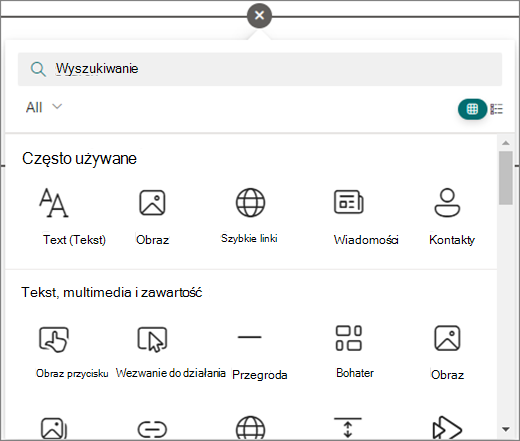Click the Często używane heading
Viewport: 520px width, 441px height.
click(x=79, y=159)
